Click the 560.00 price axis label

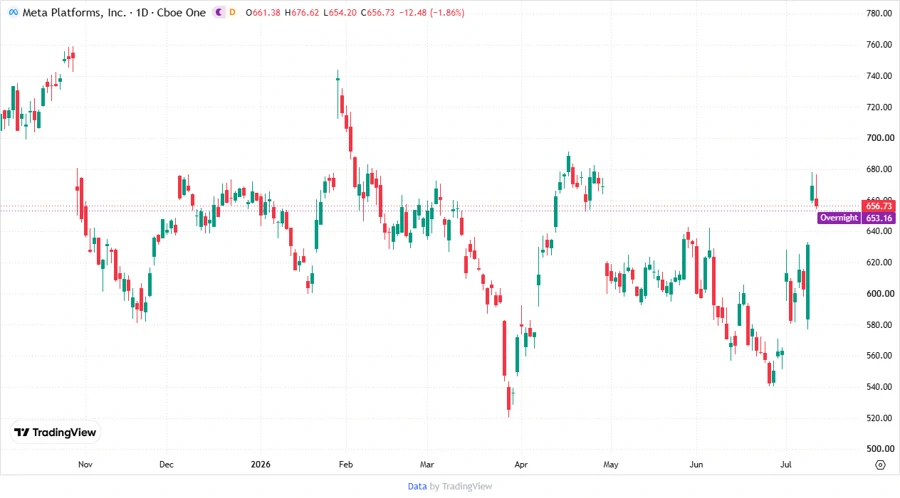pos(879,356)
